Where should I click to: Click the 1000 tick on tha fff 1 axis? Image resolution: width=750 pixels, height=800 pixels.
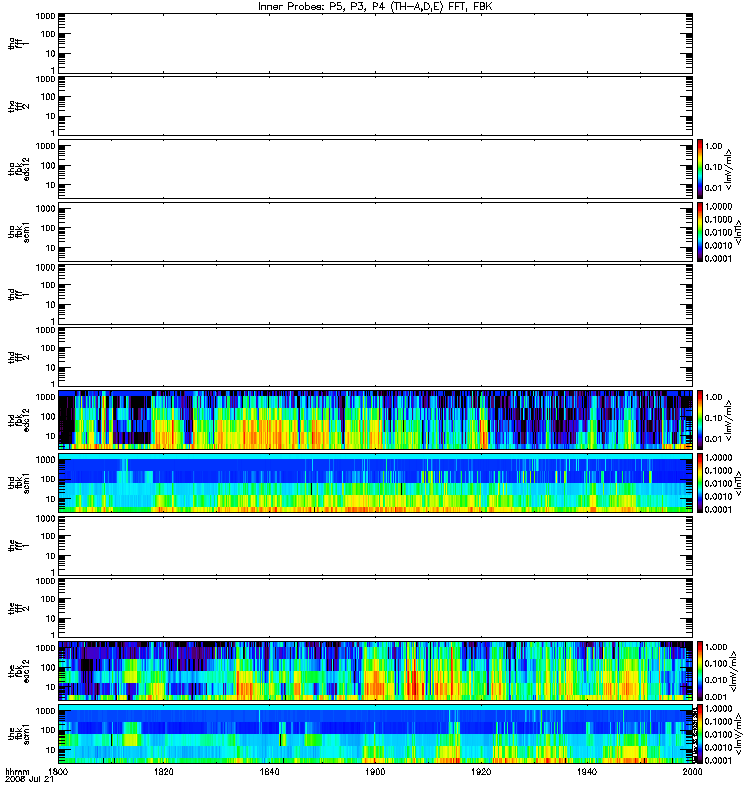[45, 16]
